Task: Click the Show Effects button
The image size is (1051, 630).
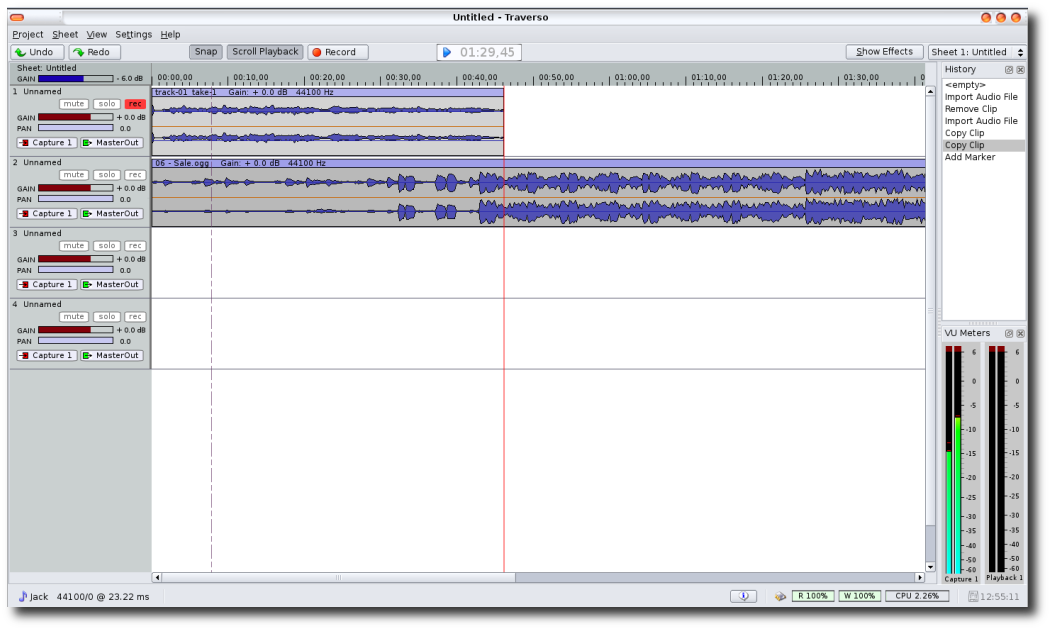Action: [x=884, y=52]
